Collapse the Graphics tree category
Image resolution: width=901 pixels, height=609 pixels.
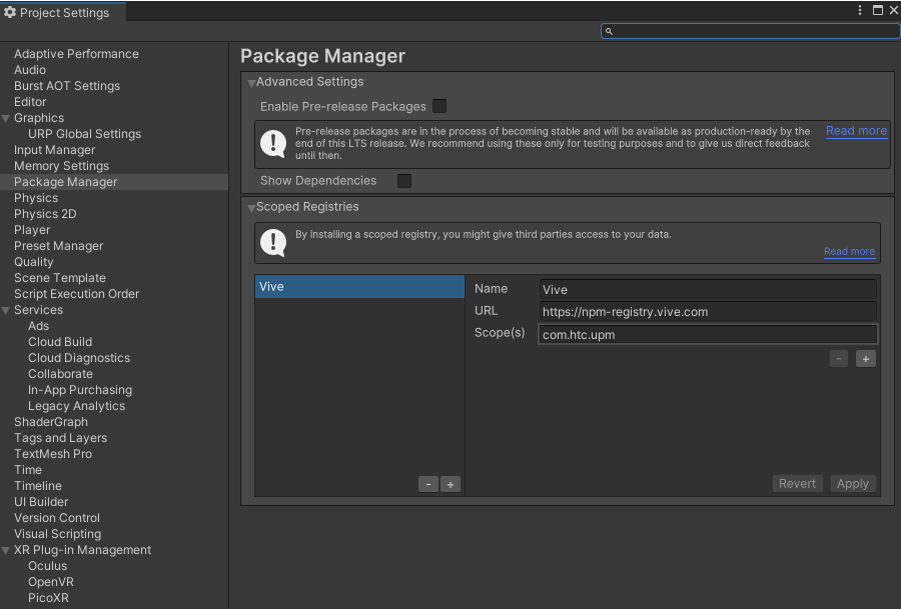pos(6,118)
